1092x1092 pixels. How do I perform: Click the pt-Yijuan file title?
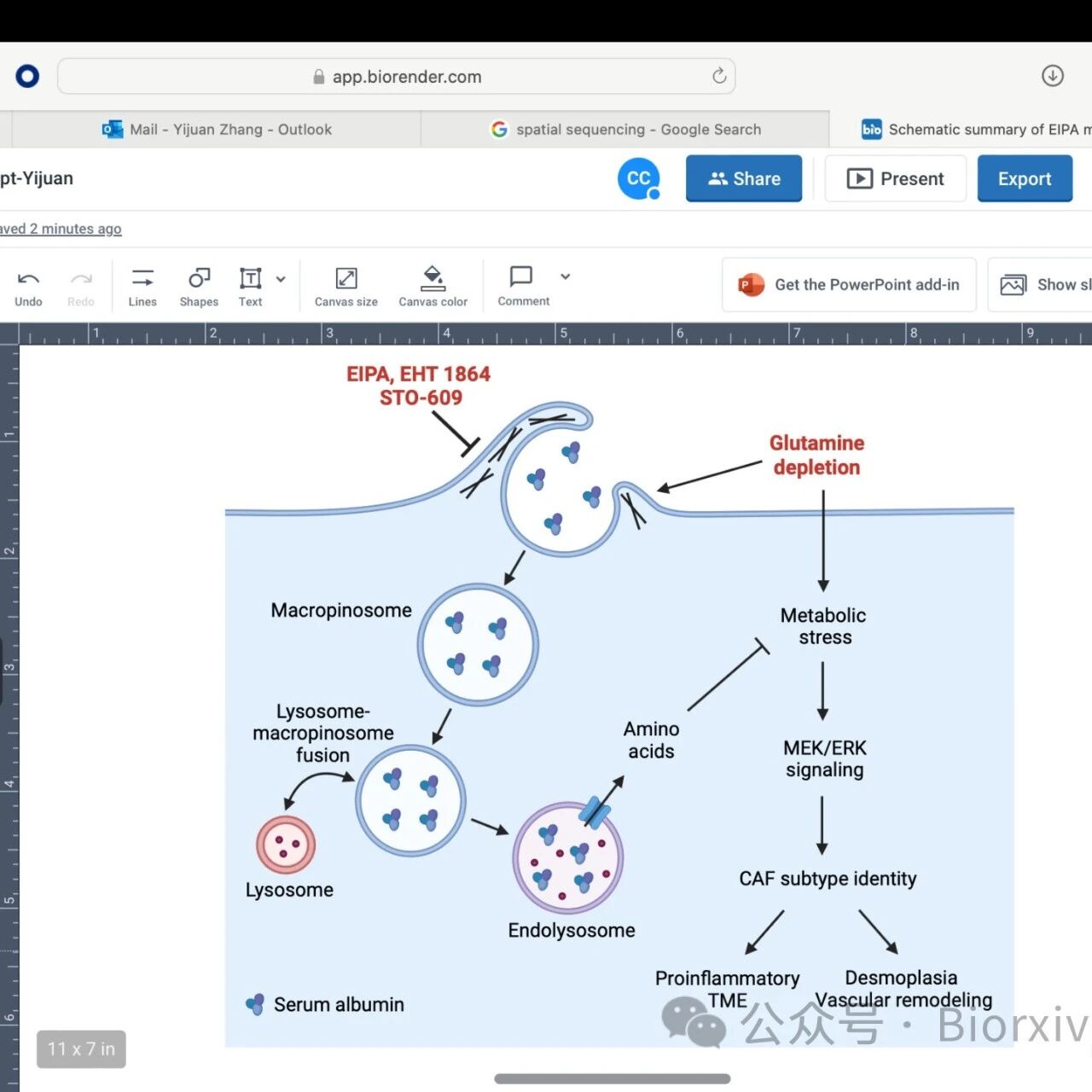tap(37, 178)
